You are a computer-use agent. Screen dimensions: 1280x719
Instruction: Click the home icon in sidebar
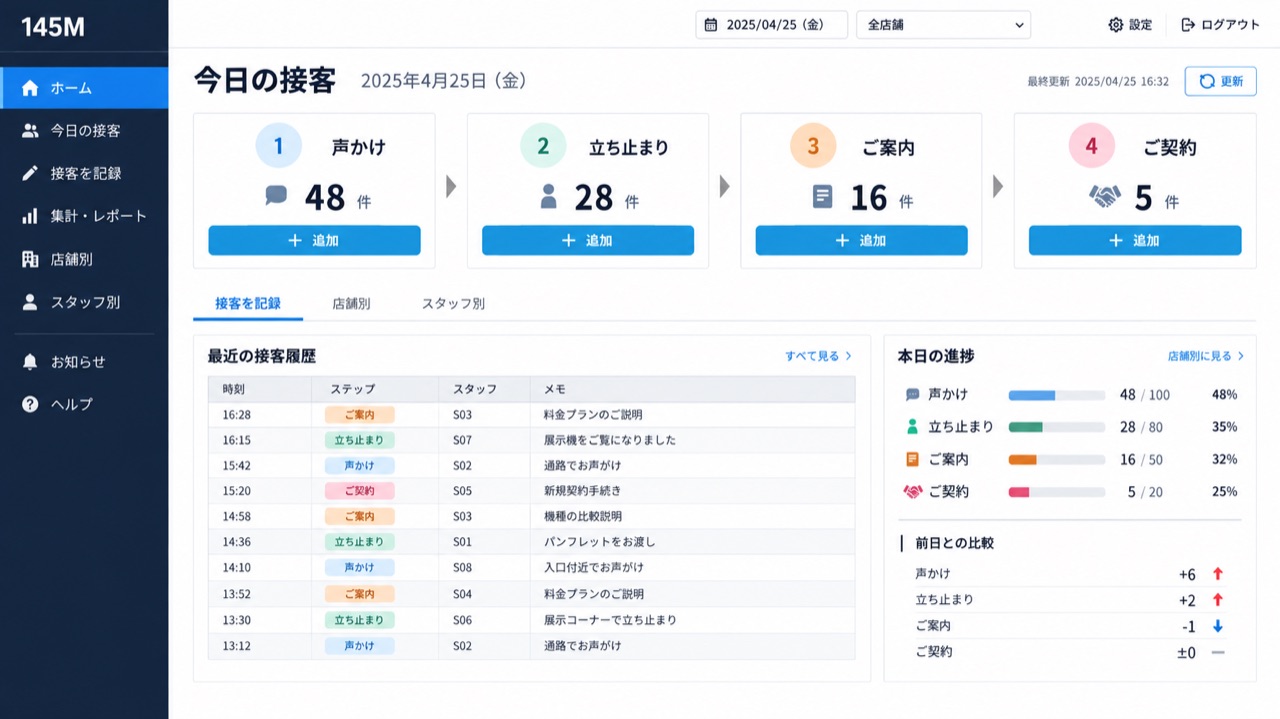(30, 88)
